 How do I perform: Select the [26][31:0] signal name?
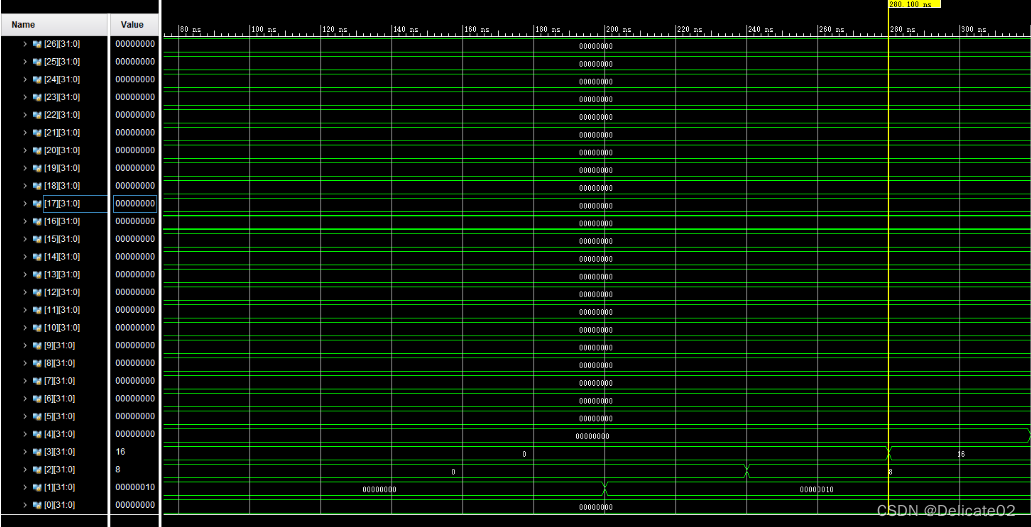[62, 44]
